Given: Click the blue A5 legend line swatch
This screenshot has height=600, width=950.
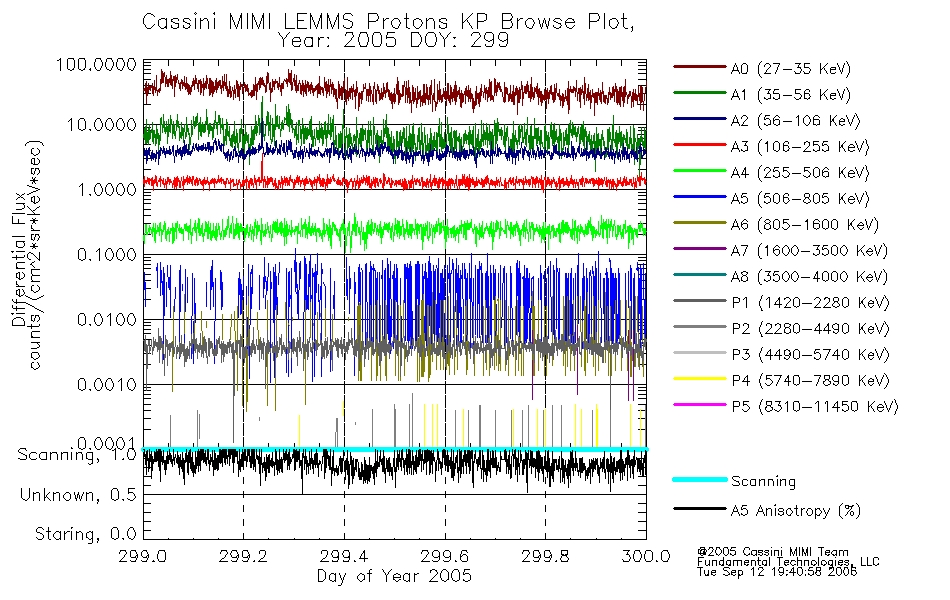Looking at the screenshot, I should click(699, 196).
